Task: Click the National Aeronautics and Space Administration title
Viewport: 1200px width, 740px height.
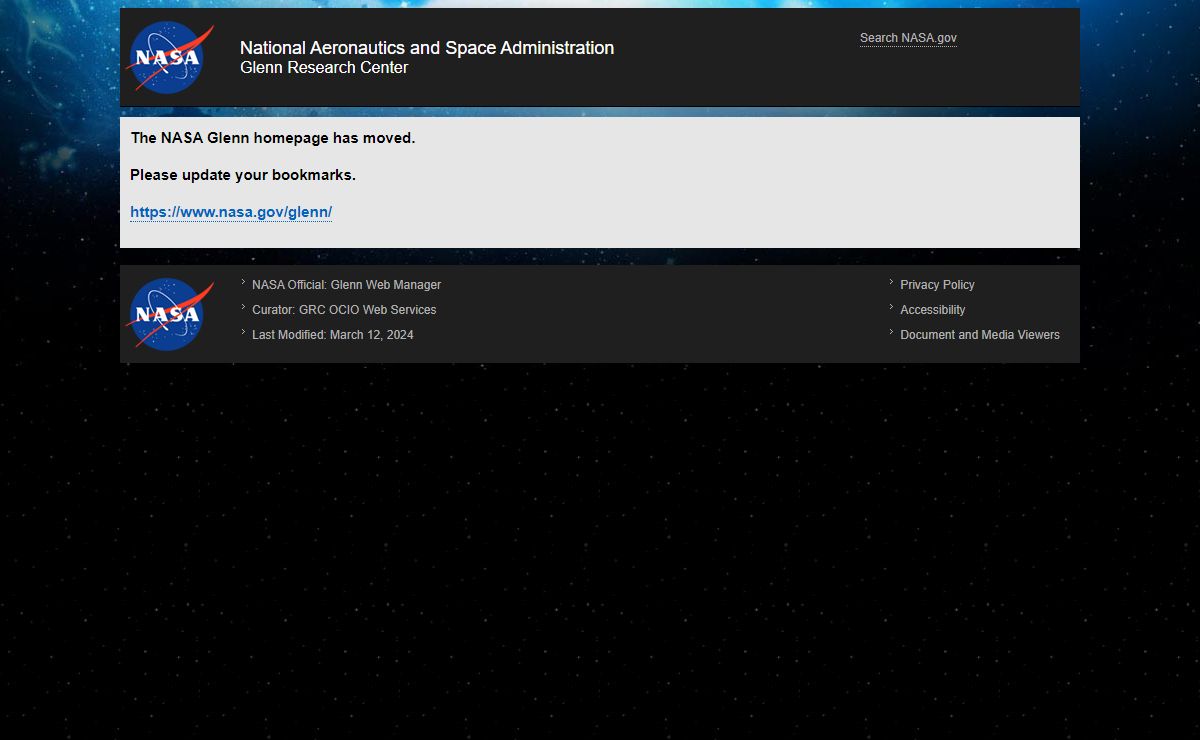Action: tap(427, 48)
